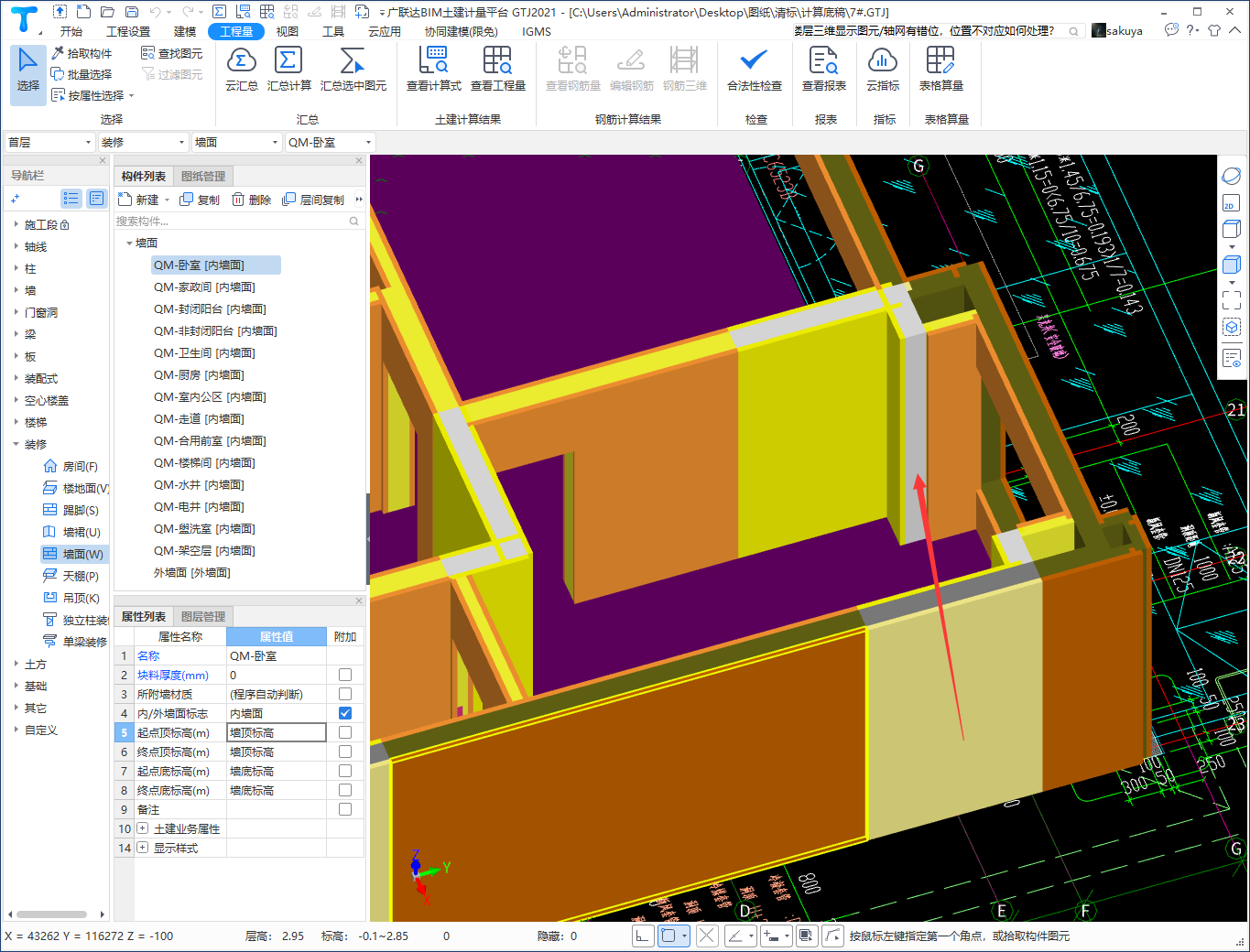Toggle 起点顶标高 附加 checkbox
1250x952 pixels.
345,732
